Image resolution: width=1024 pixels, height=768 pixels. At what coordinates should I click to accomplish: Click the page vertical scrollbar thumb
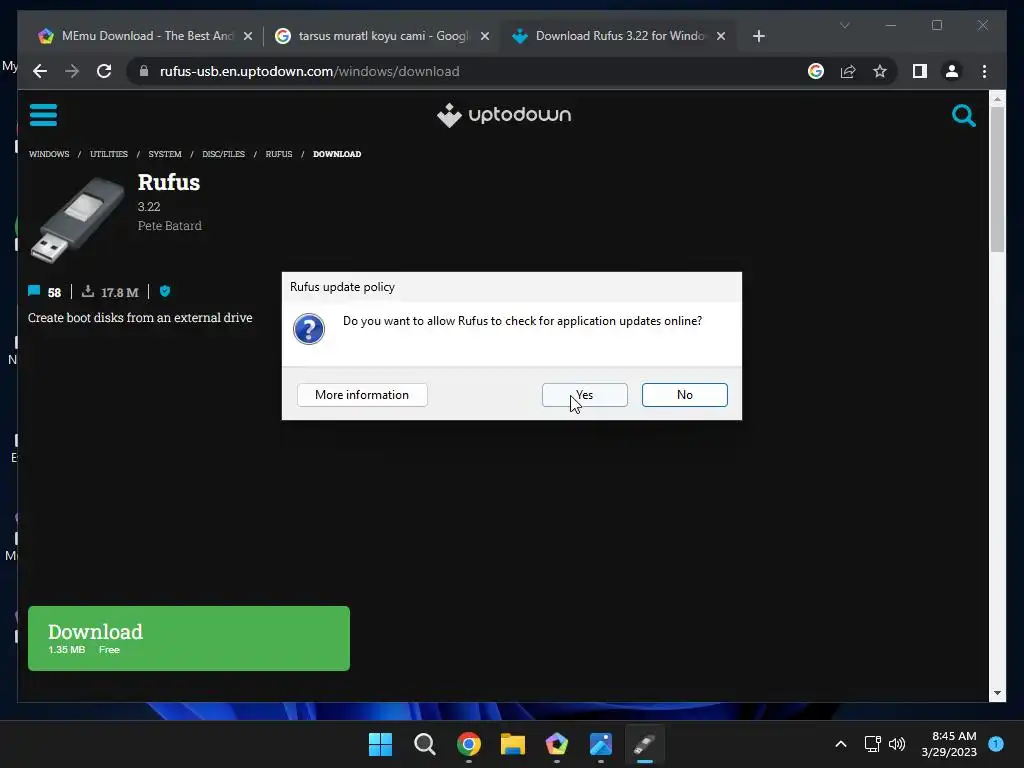pos(997,180)
